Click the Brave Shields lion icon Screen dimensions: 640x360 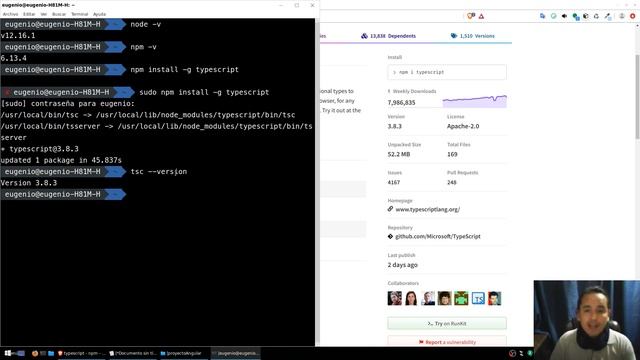pos(471,16)
